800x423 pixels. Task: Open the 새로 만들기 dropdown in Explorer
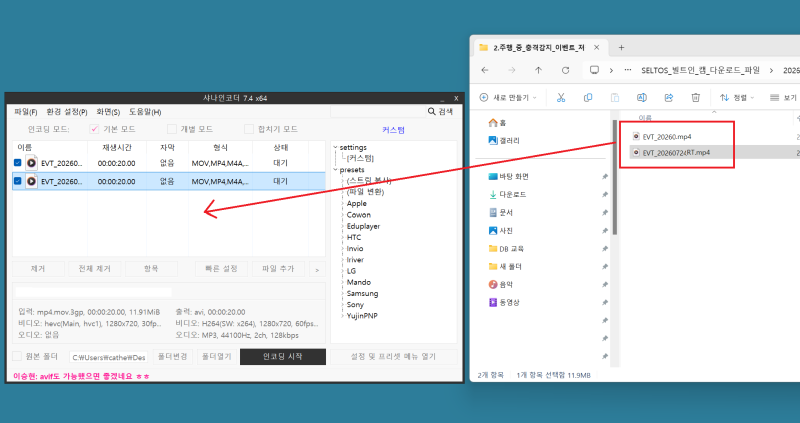point(508,97)
